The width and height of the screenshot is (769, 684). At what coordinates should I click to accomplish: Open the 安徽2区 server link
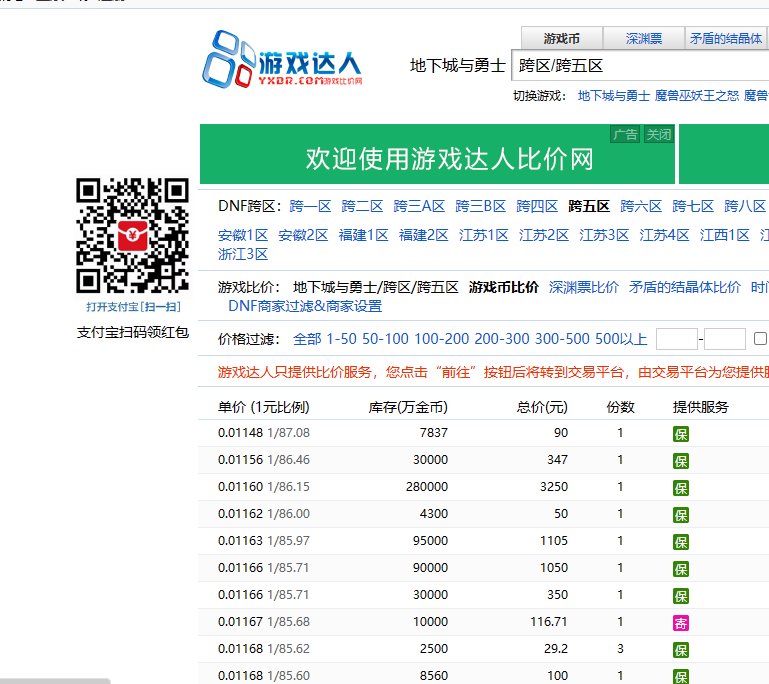coord(304,235)
